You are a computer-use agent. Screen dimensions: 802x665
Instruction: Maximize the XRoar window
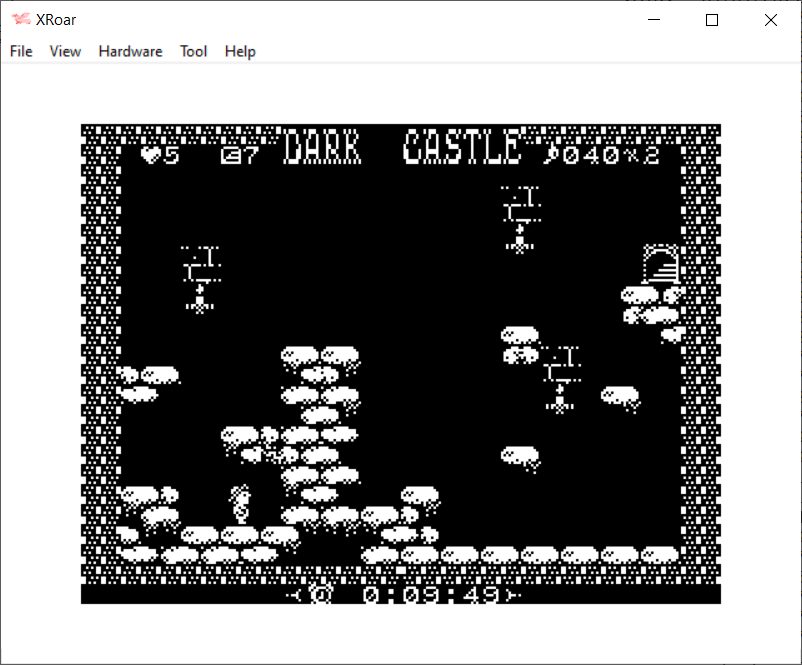click(x=712, y=20)
